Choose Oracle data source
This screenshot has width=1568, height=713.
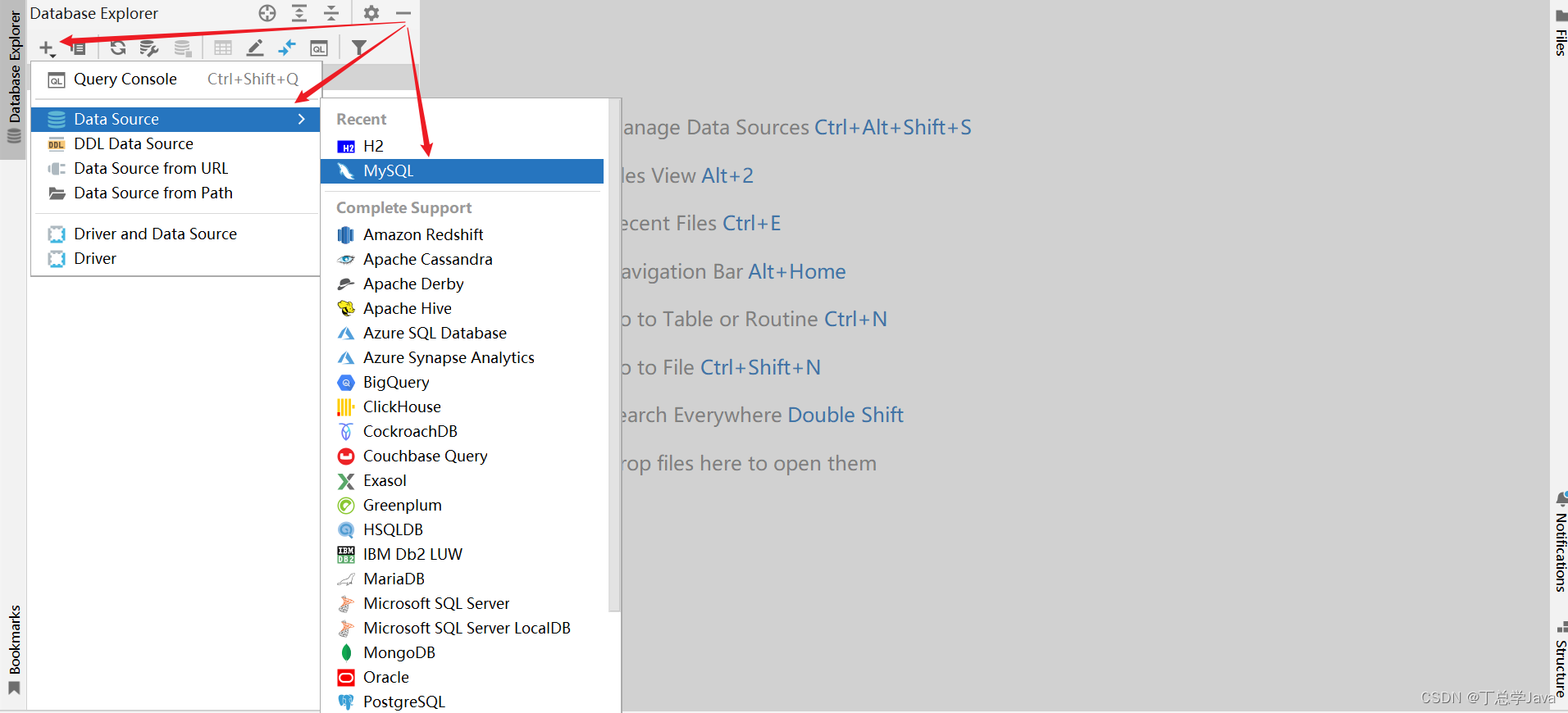pos(463,678)
